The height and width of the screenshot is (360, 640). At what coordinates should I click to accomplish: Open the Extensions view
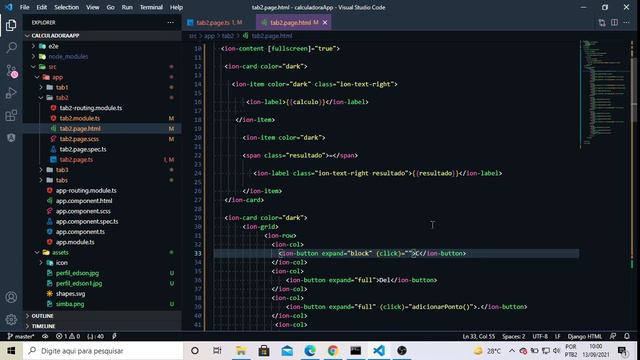(x=11, y=116)
